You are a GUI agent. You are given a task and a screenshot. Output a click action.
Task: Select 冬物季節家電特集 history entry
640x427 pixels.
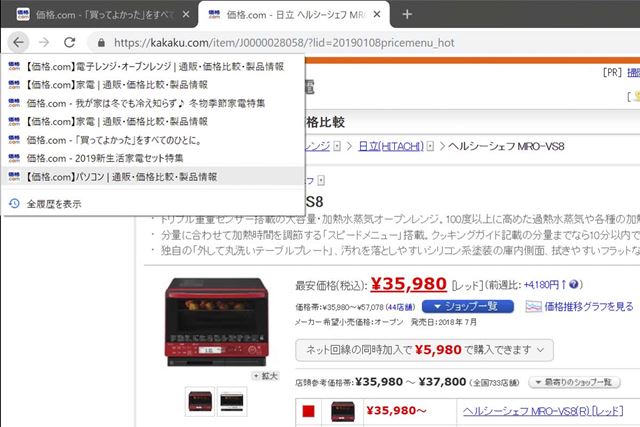coord(153,103)
